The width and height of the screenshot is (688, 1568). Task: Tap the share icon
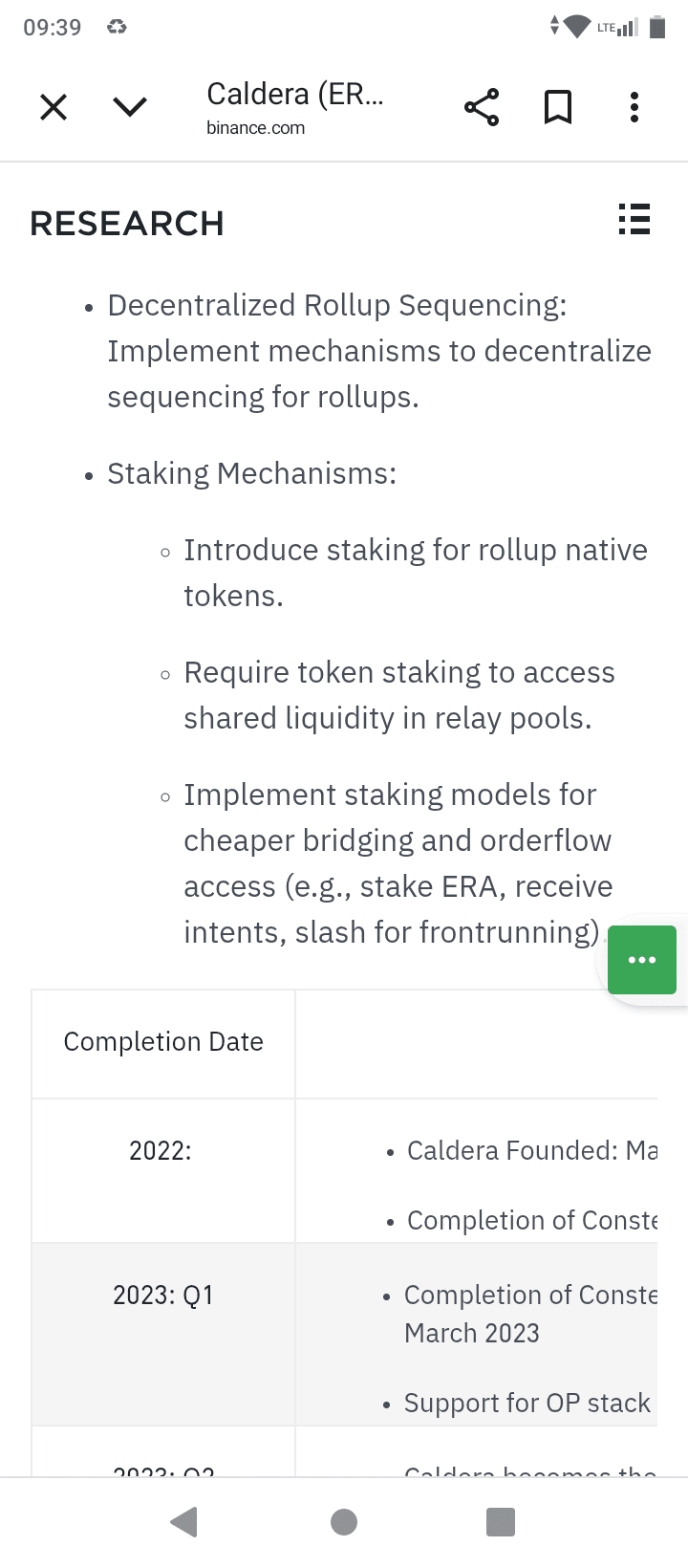point(482,107)
